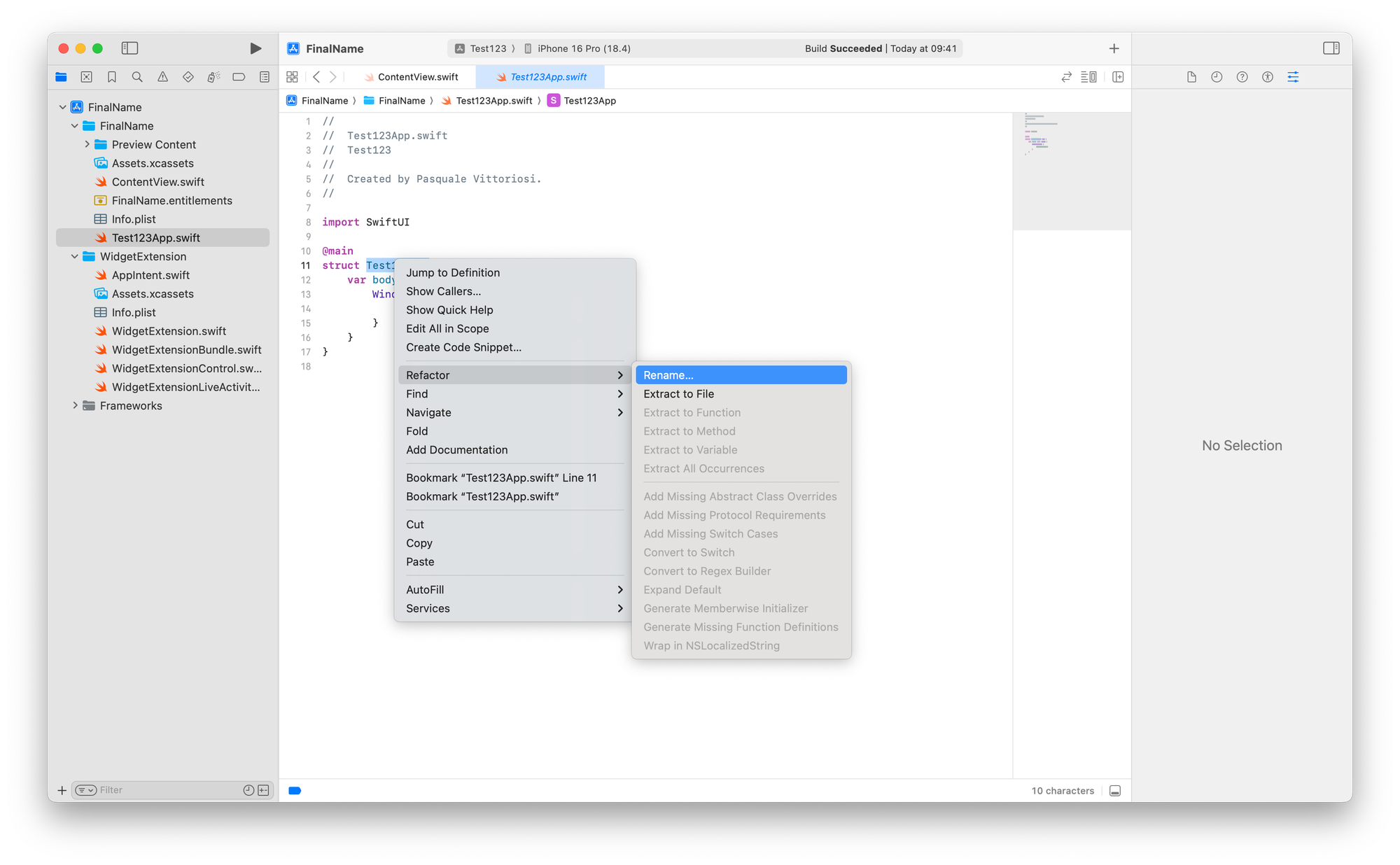Expand the Preview Content folder

pos(87,145)
